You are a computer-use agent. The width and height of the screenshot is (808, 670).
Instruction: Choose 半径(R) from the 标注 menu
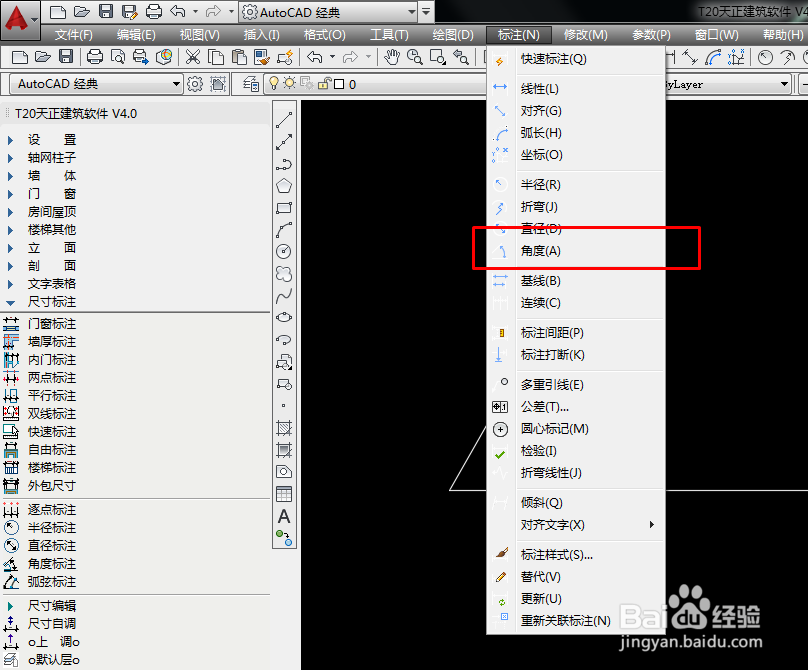coord(576,185)
